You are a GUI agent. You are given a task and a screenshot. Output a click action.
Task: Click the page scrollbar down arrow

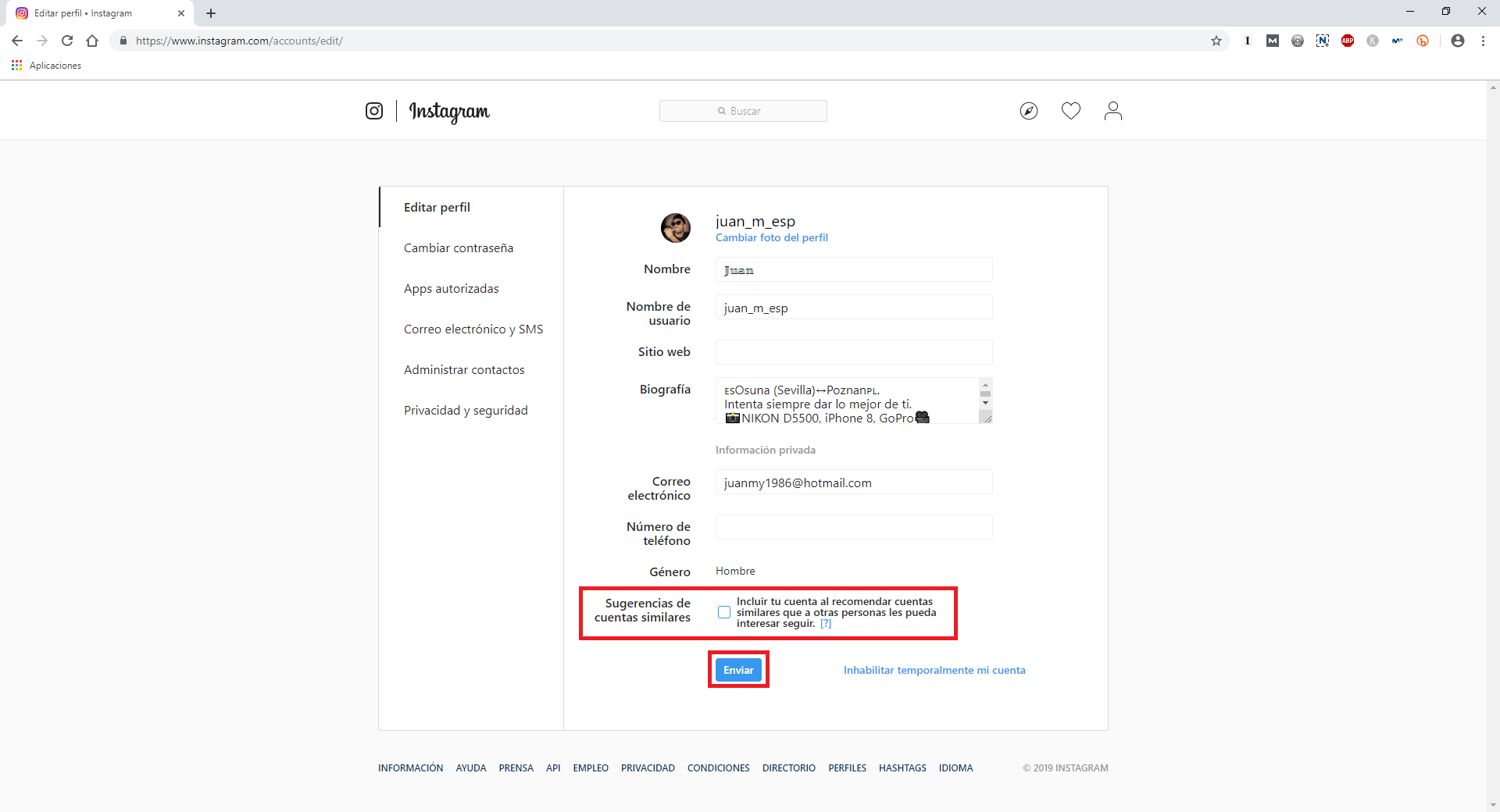click(1493, 805)
